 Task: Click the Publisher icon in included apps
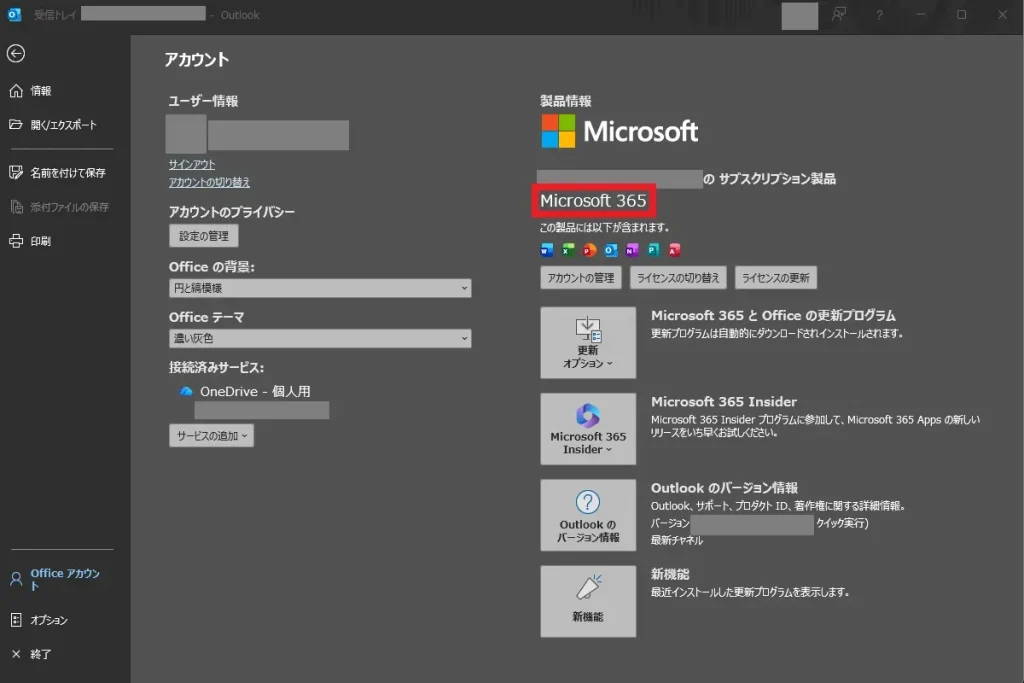[x=653, y=249]
